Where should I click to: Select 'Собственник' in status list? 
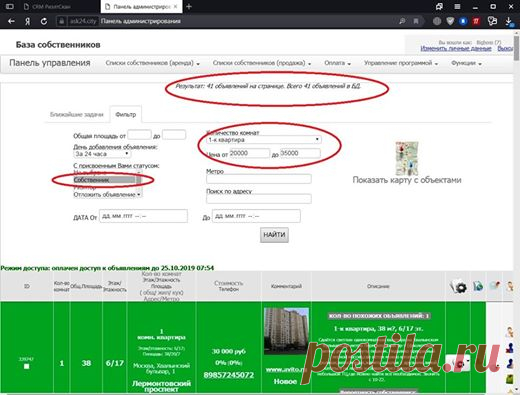(105, 180)
